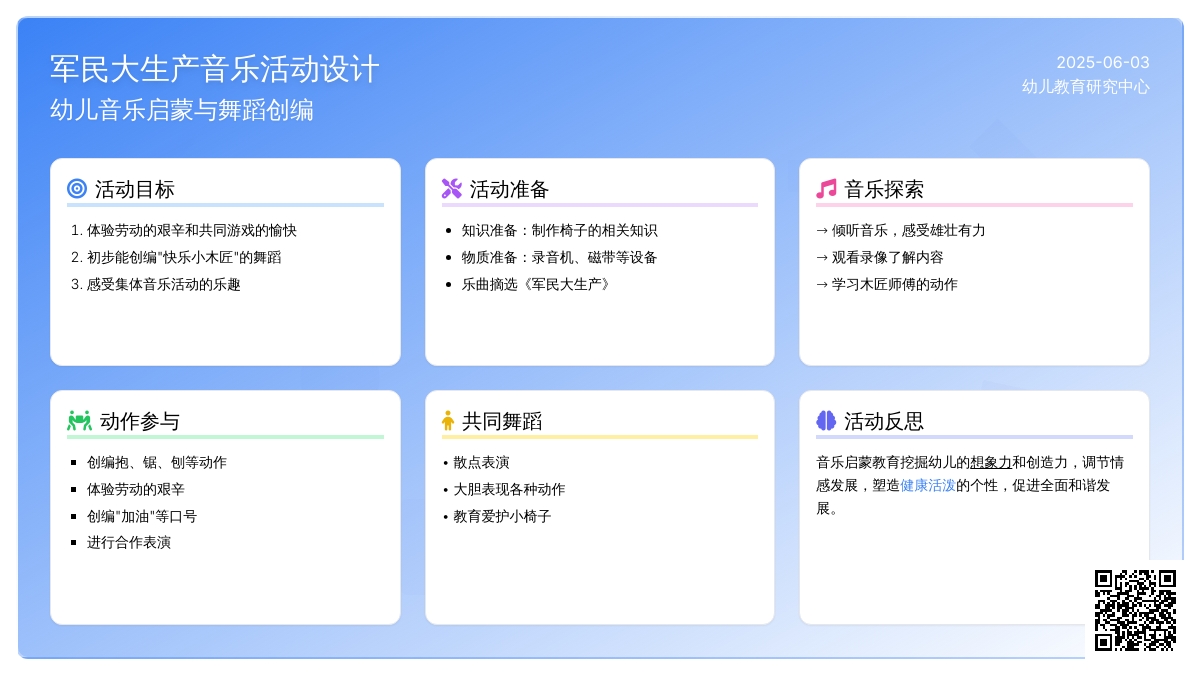
Task: Click the music note icon beside 音乐探索
Action: click(826, 188)
